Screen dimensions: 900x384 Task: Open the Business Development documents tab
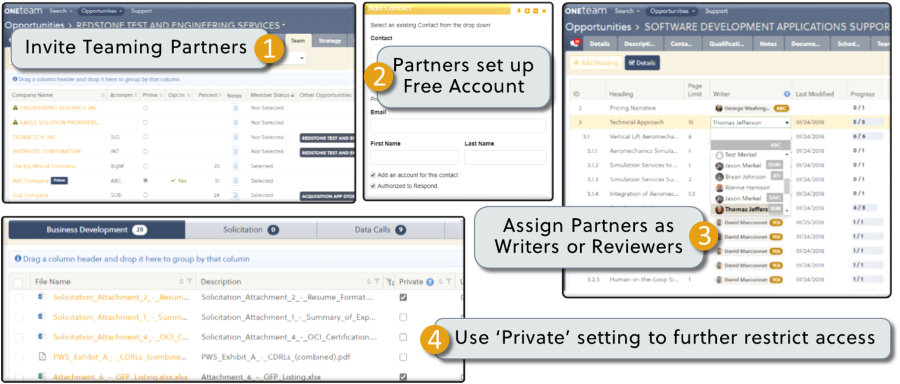pyautogui.click(x=96, y=230)
